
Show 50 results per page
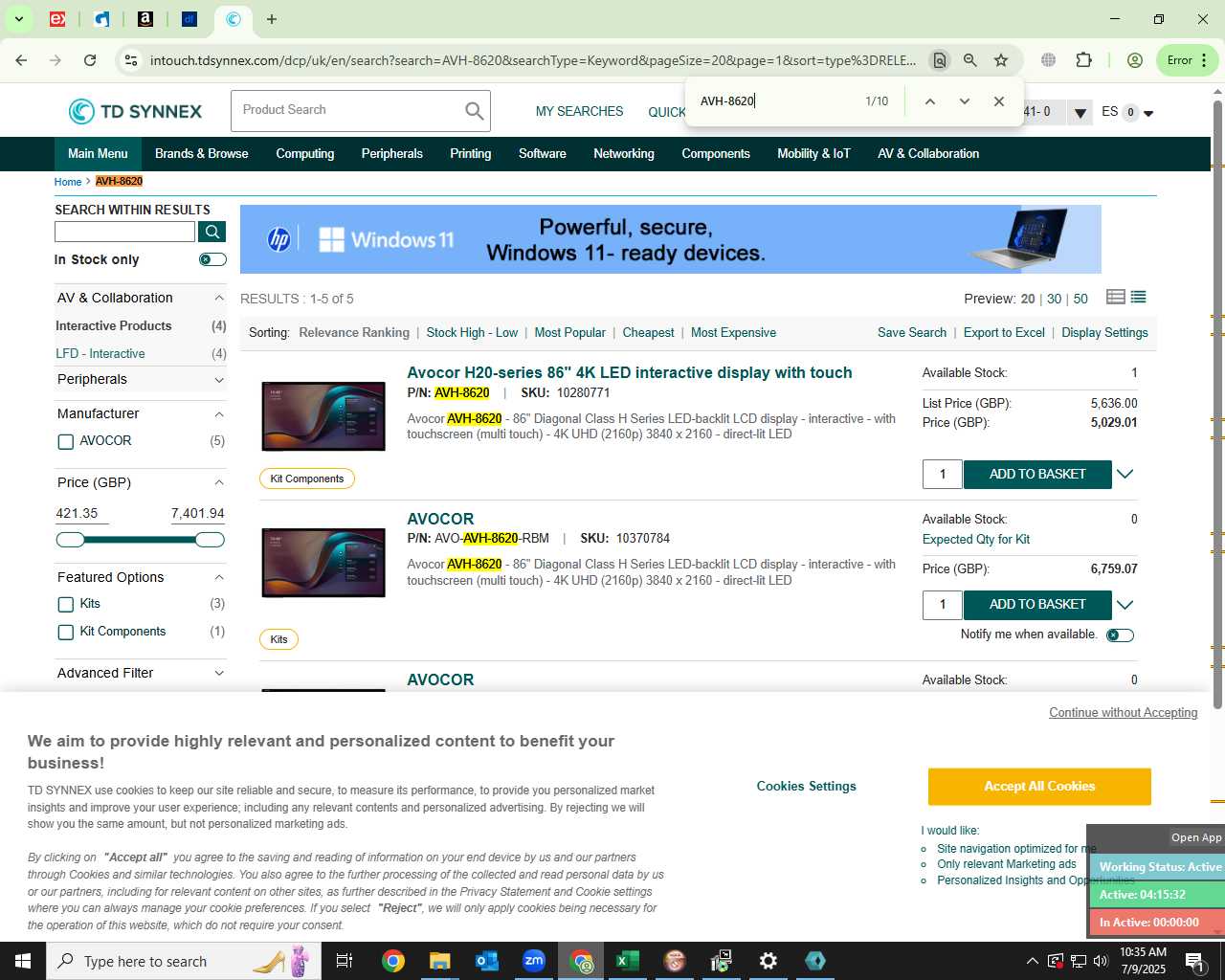point(1080,299)
